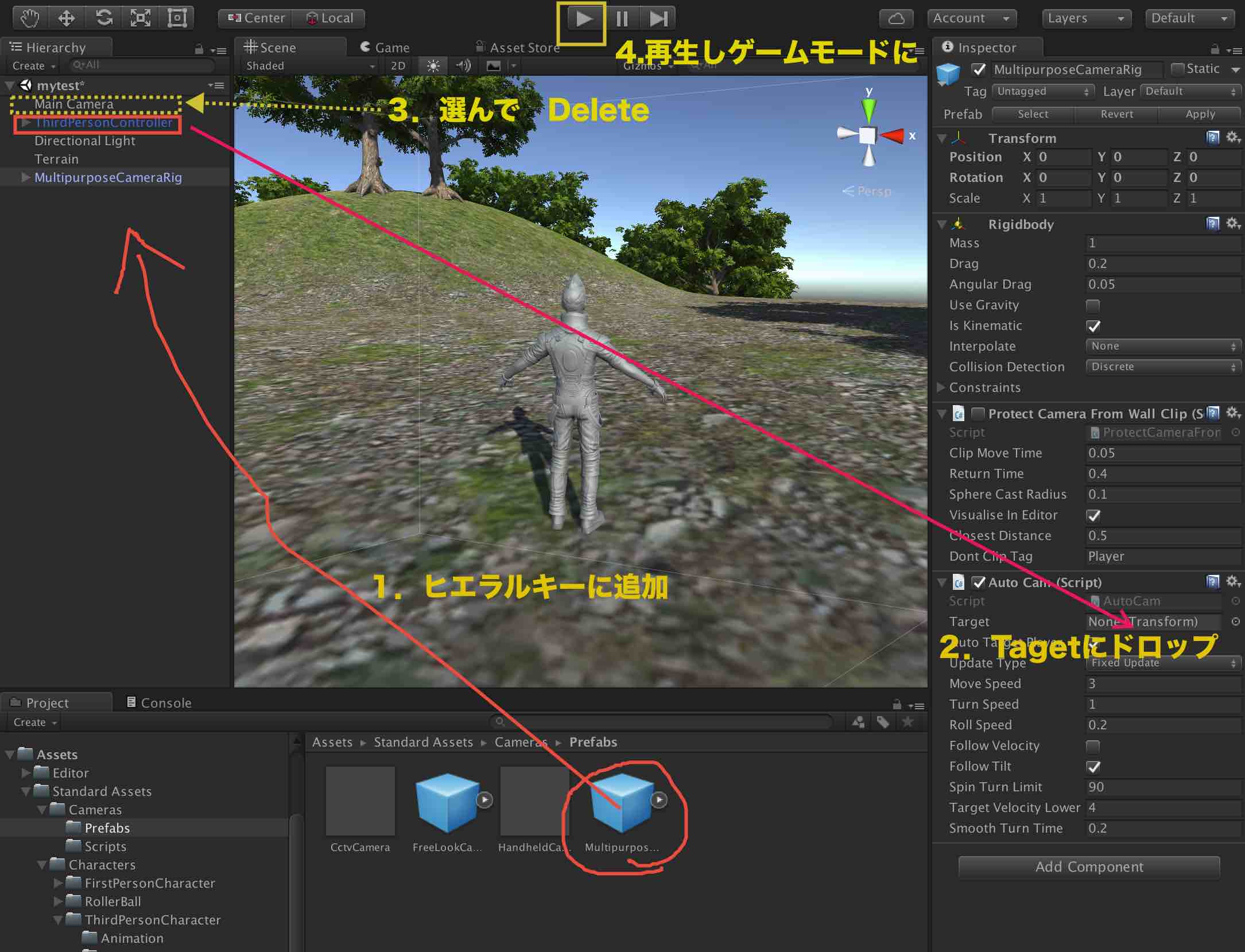This screenshot has width=1245, height=952.
Task: Enable Protect Camera From Wall Clip script
Action: coord(979,414)
